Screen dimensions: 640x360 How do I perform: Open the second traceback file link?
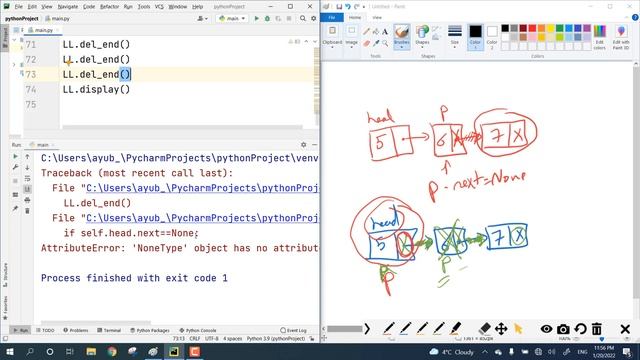point(202,218)
